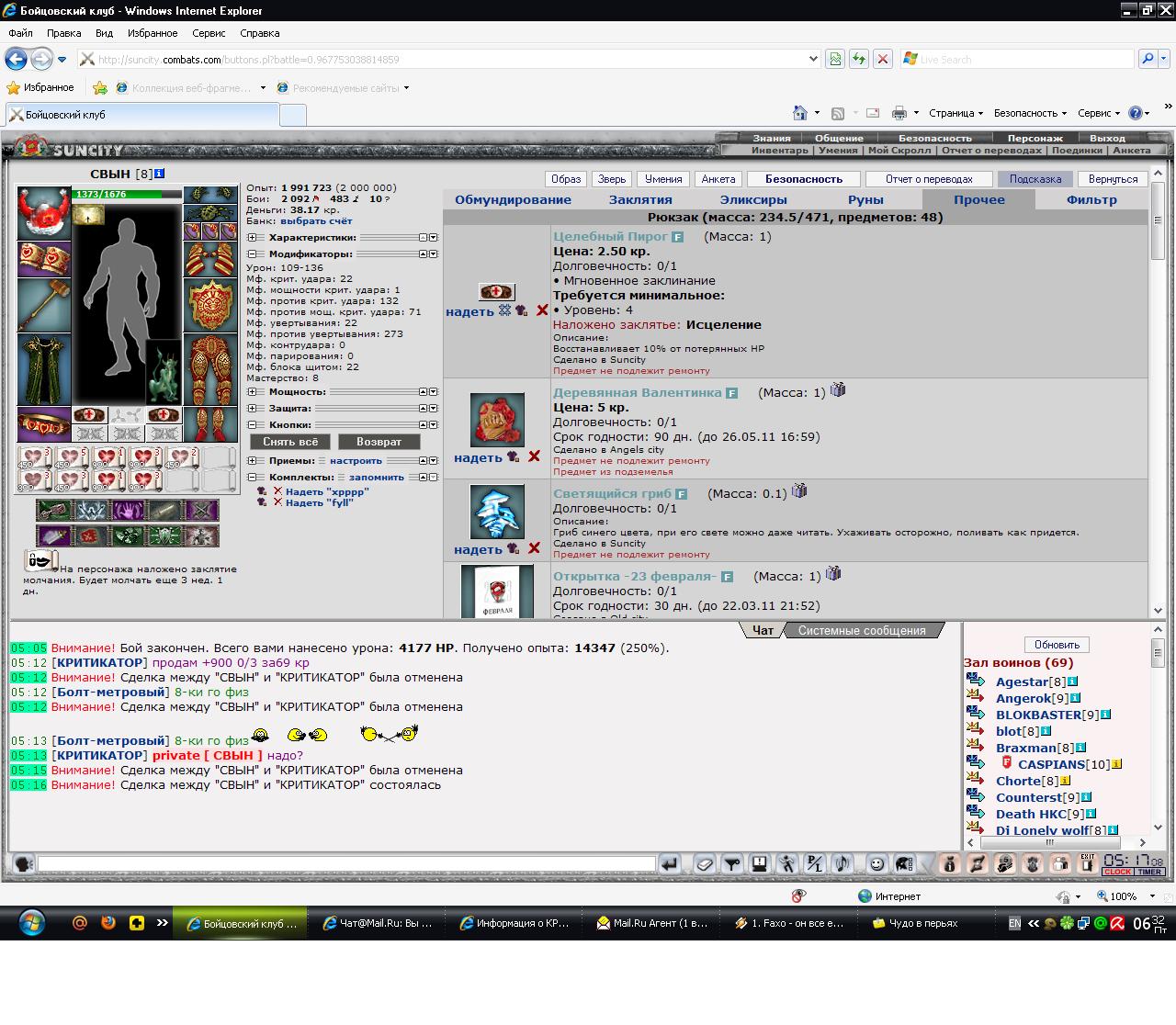Viewport: 1176px width, 1025px height.
Task: Click gift icon beside Деревянная Валентинка
Action: [838, 389]
